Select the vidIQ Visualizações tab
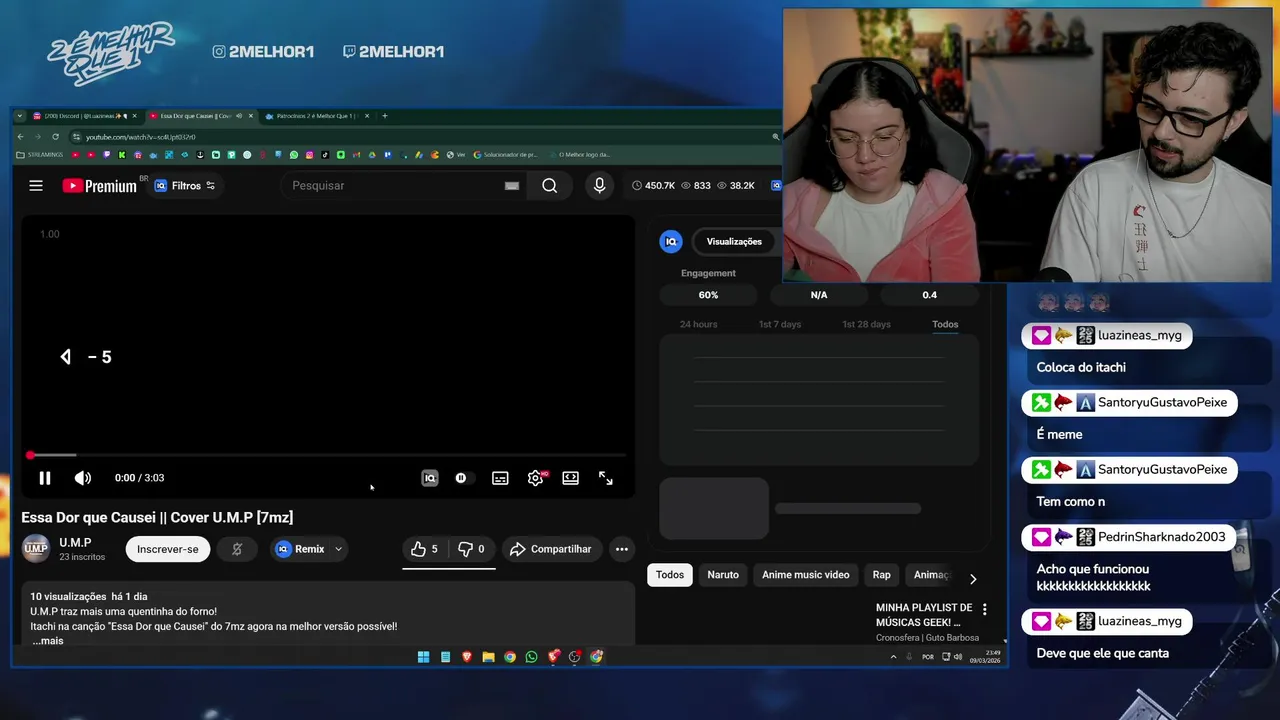The height and width of the screenshot is (720, 1280). point(734,241)
